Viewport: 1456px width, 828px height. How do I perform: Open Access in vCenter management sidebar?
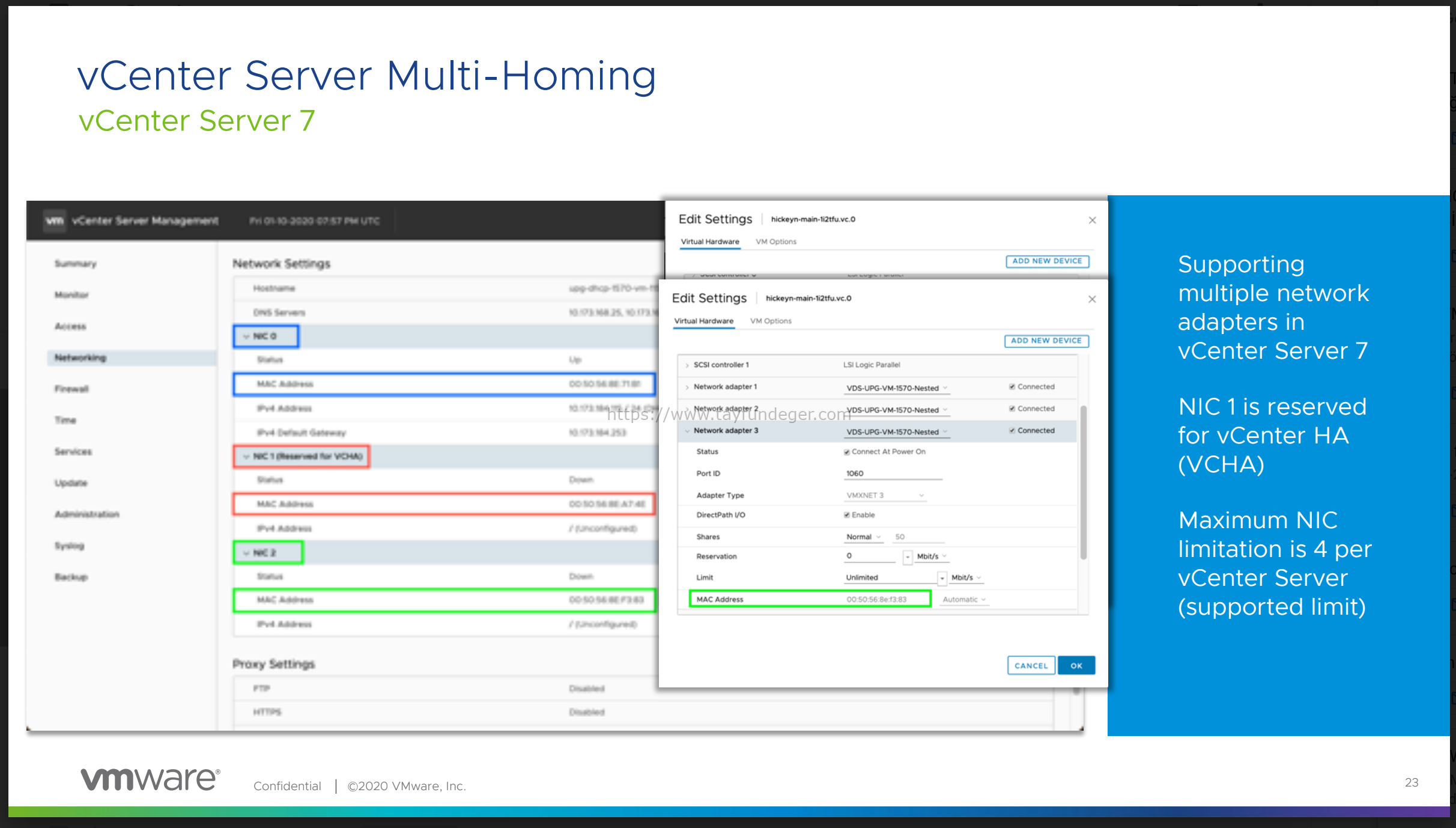(70, 326)
